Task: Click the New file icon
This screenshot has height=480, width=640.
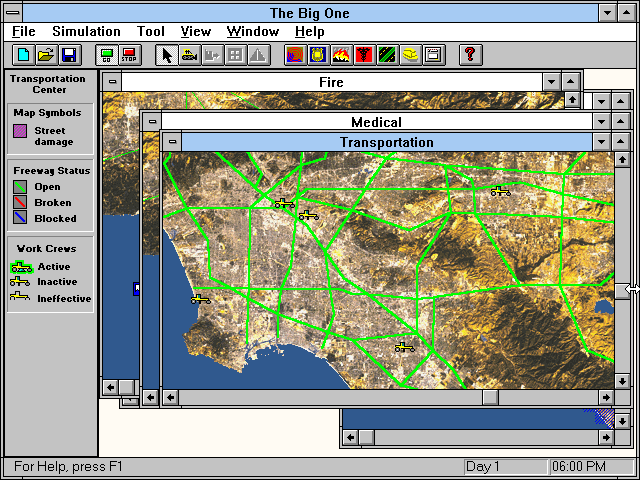Action: click(23, 55)
